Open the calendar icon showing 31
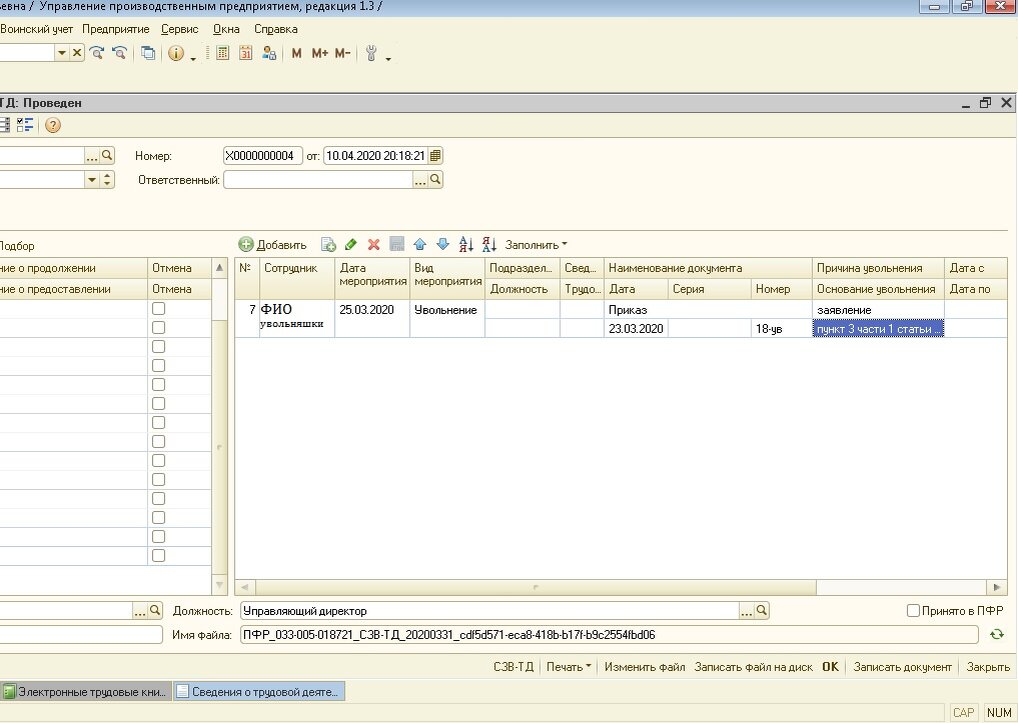The height and width of the screenshot is (723, 1018). 245,53
